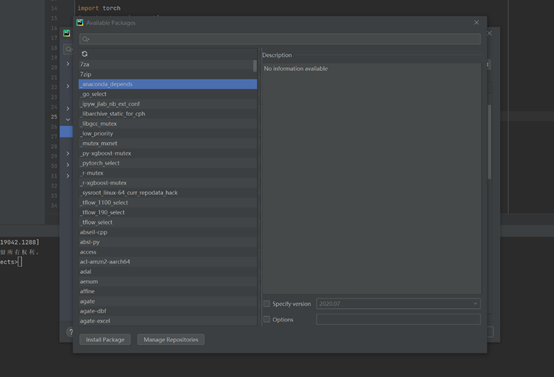Click the Install Package button
The image size is (554, 377).
[x=105, y=340]
